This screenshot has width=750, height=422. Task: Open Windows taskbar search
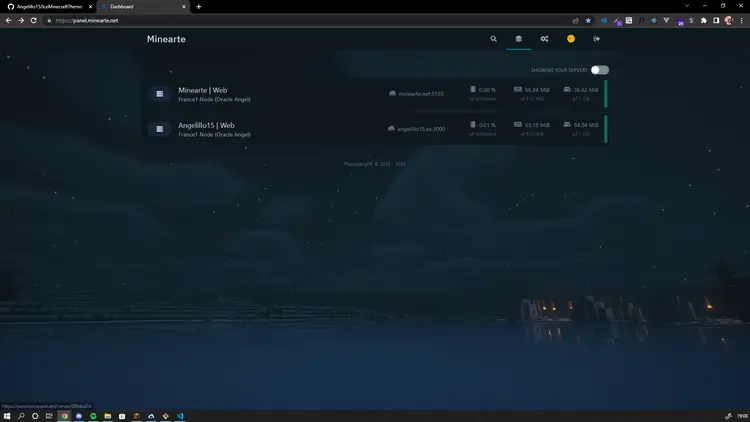point(21,416)
